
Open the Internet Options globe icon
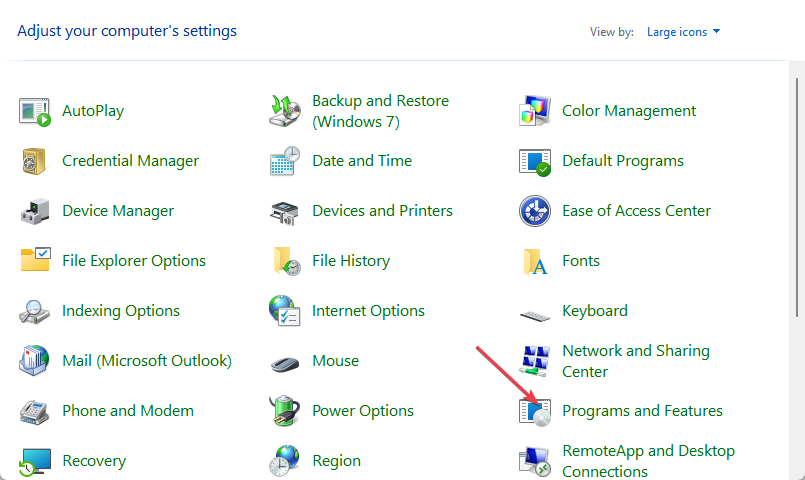pos(285,311)
